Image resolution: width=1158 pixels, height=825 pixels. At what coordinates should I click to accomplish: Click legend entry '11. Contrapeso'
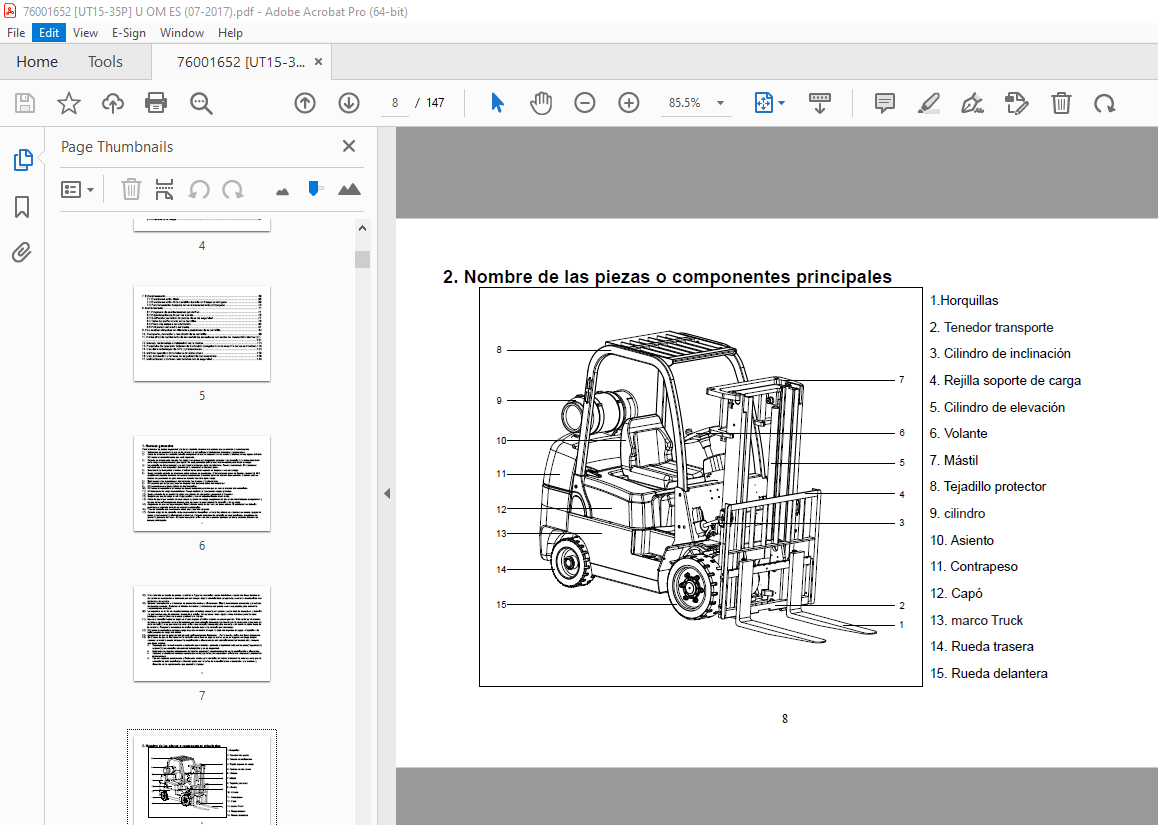(x=974, y=566)
